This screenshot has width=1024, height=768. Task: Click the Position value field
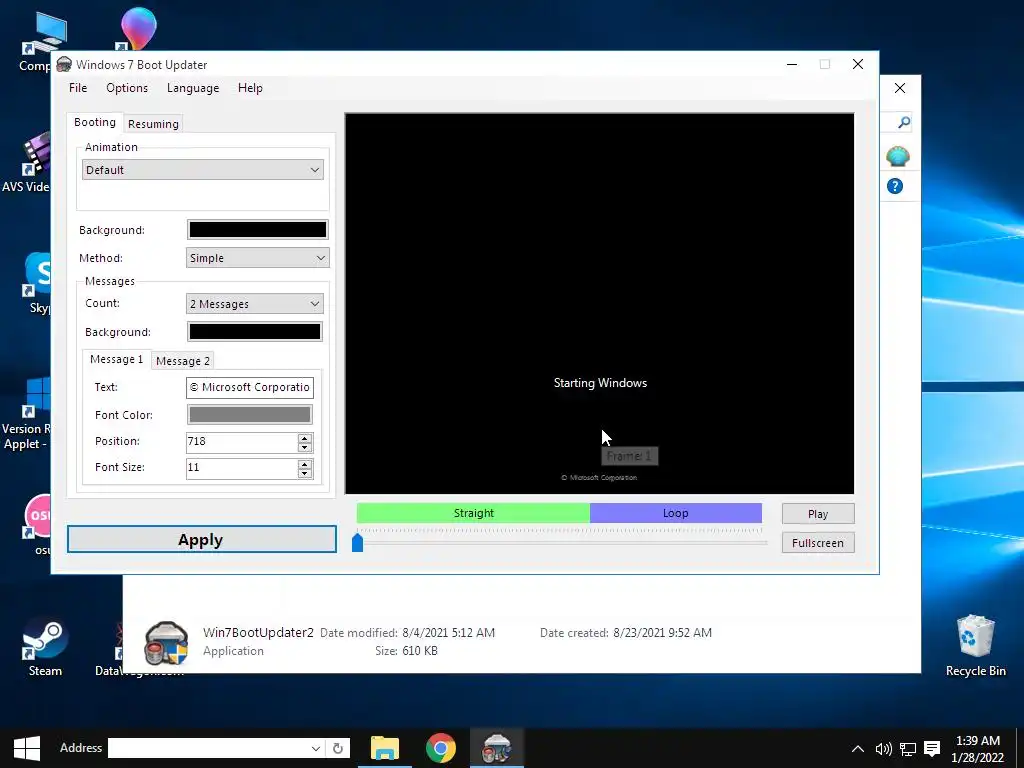click(x=241, y=441)
